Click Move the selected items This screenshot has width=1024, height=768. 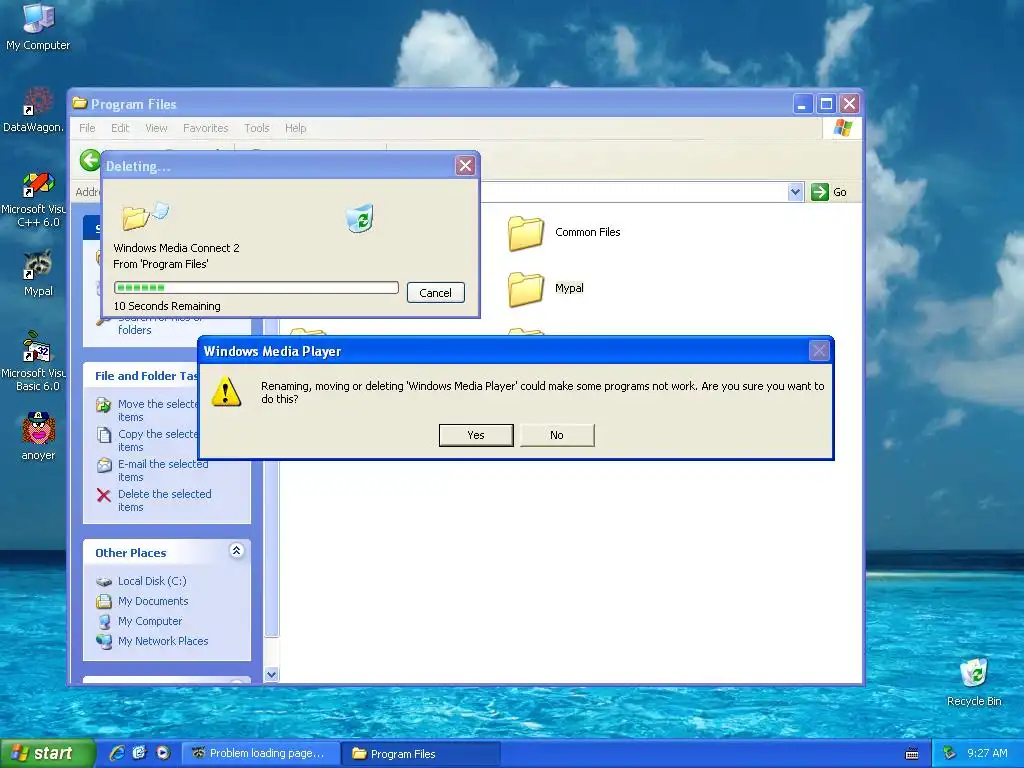[x=157, y=411]
